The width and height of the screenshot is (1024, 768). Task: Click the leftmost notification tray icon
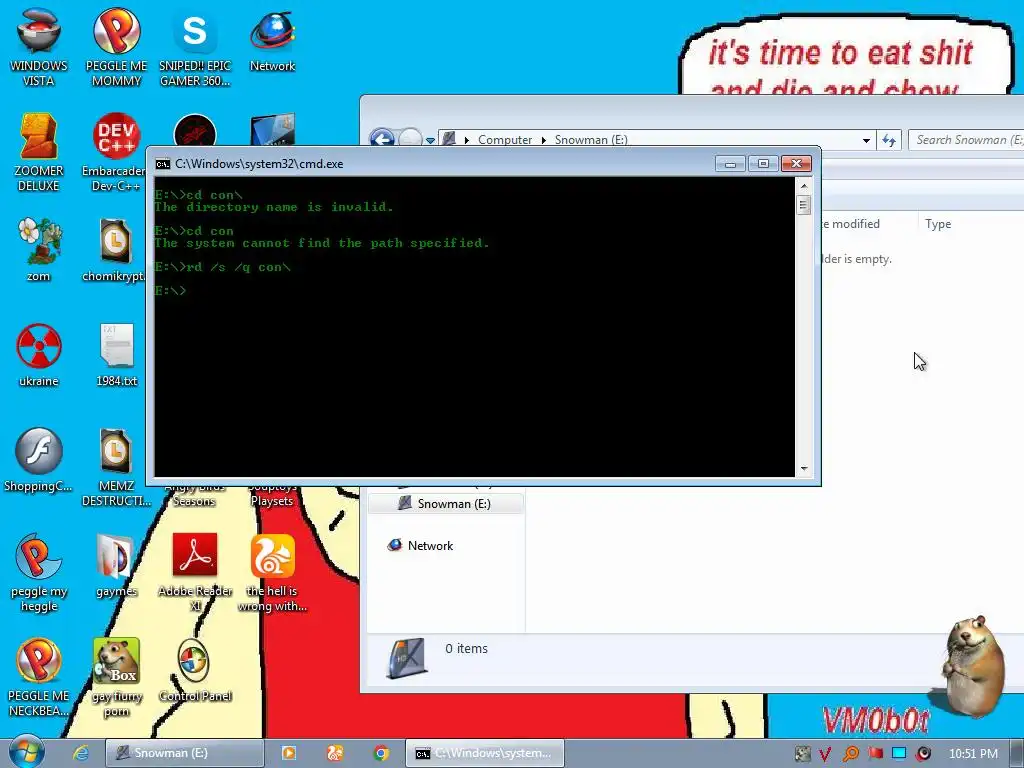pos(802,754)
